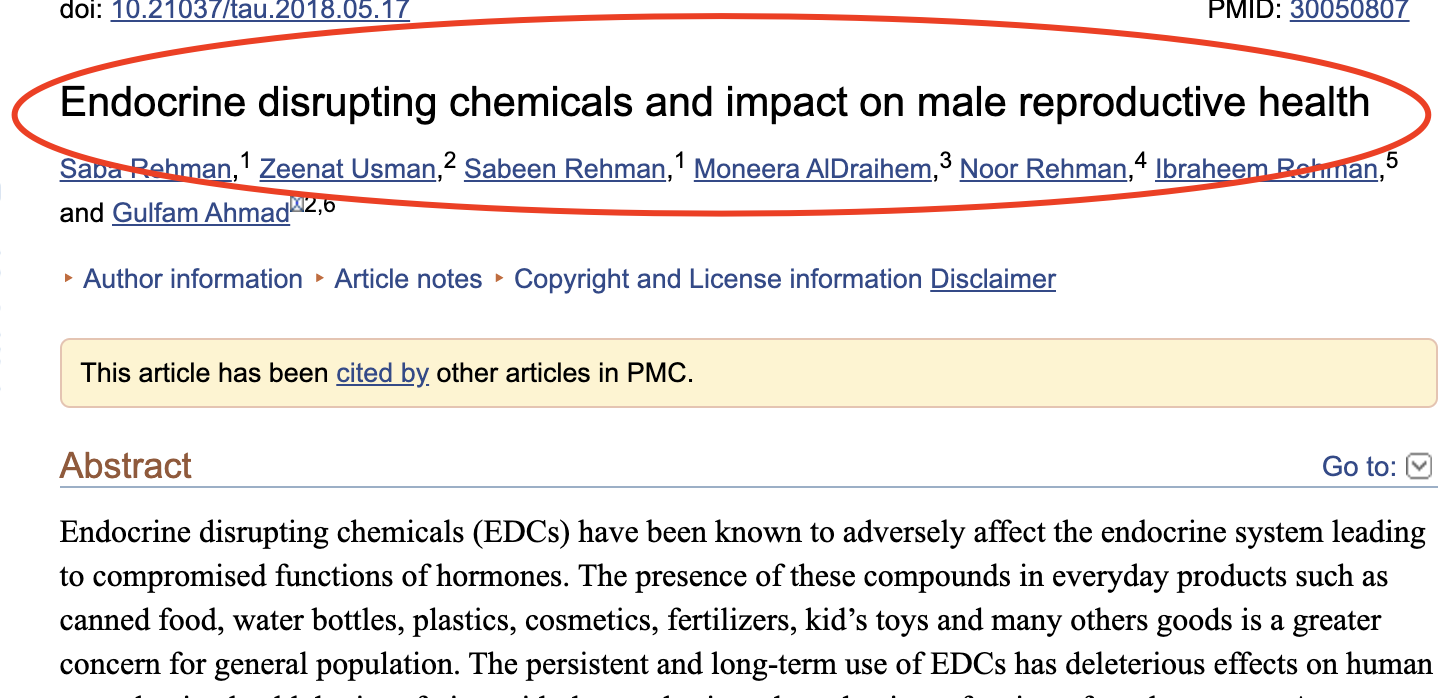This screenshot has width=1448, height=698.
Task: Open PMID 30050807 link
Action: tap(1349, 10)
